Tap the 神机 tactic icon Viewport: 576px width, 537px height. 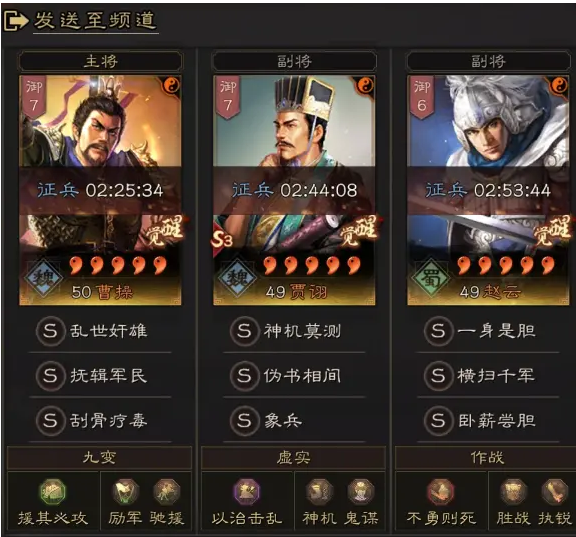click(x=319, y=492)
